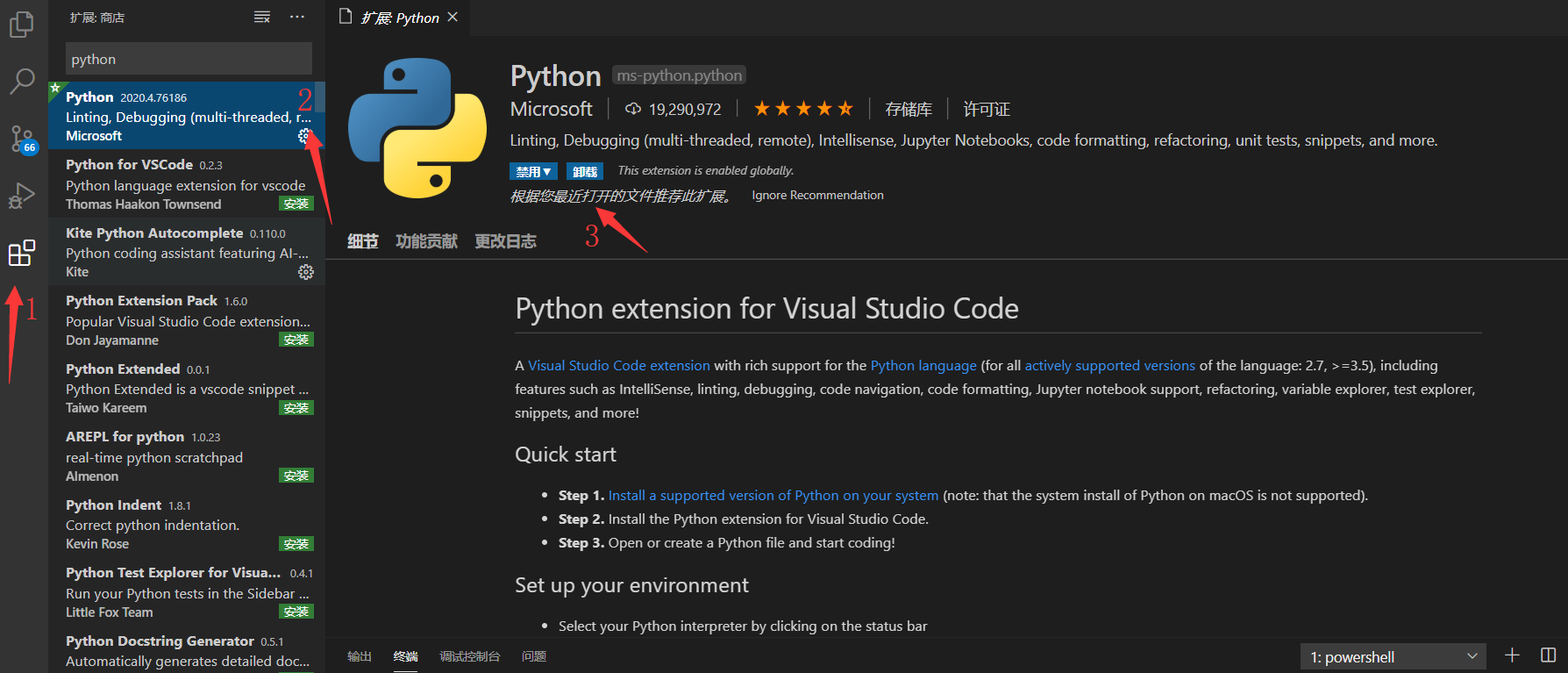
Task: Switch to the 功能贡献 contributions tab
Action: (x=426, y=241)
